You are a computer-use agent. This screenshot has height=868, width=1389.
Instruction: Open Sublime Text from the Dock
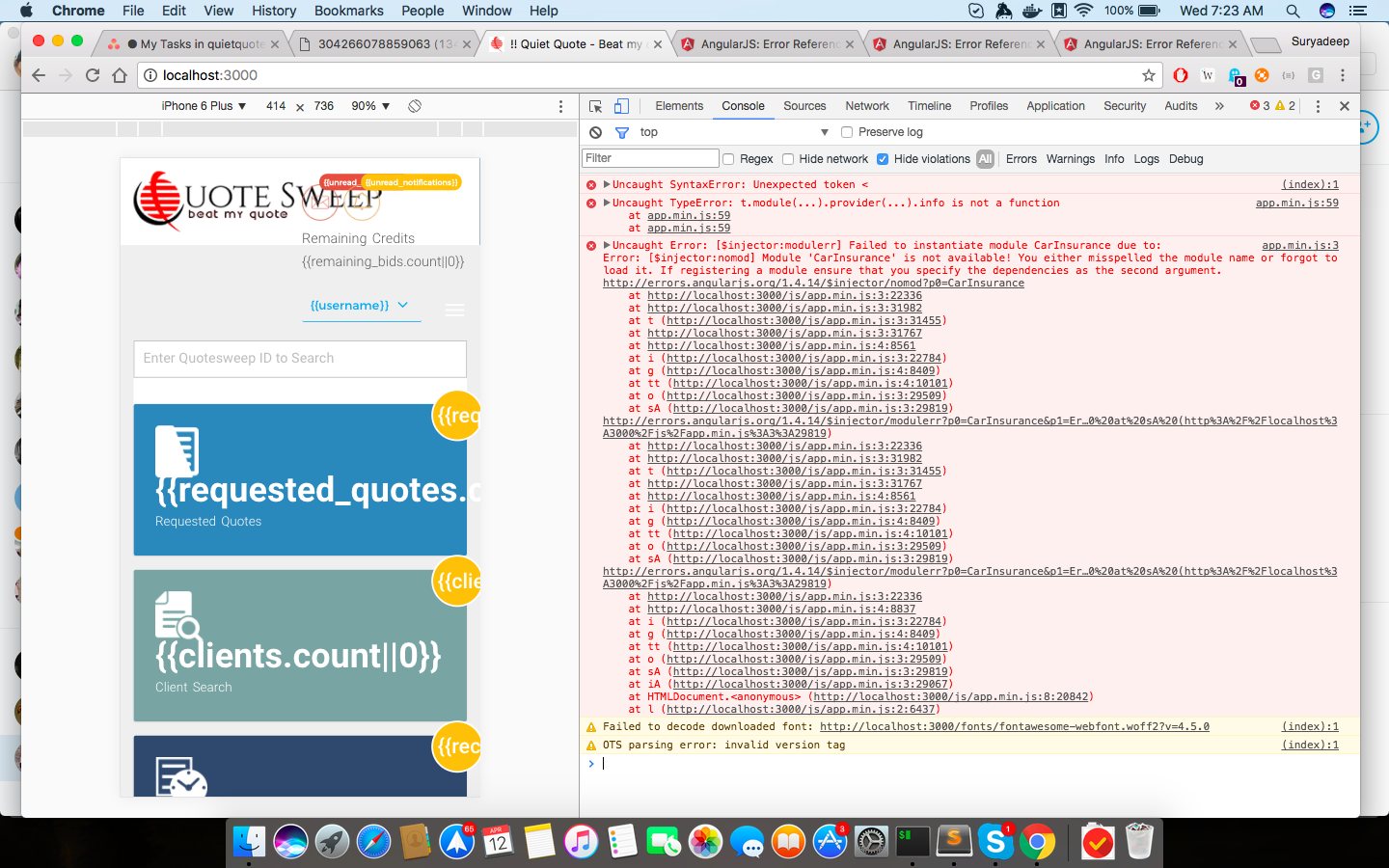(x=954, y=842)
